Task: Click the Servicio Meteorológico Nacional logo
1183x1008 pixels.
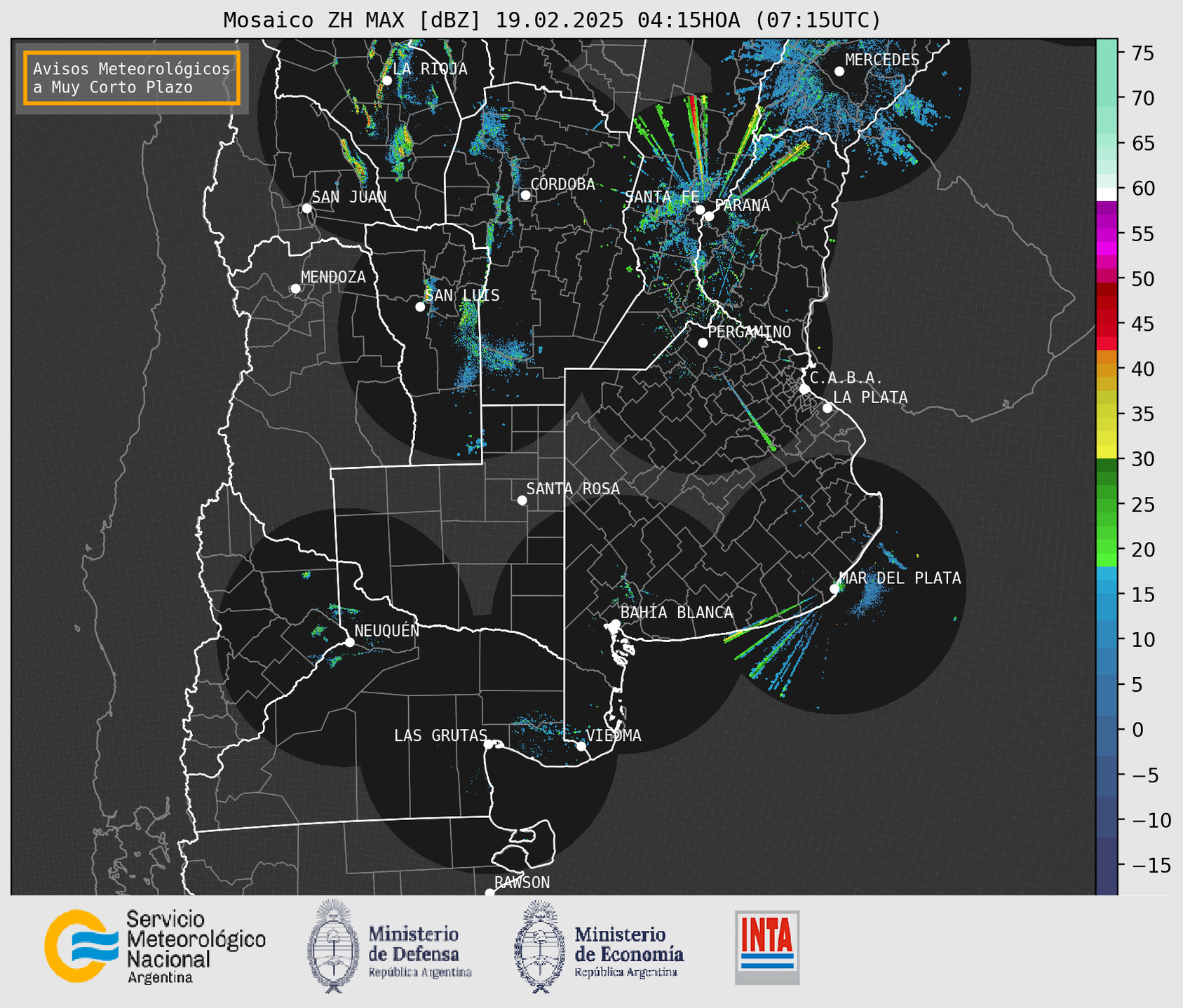Action: [155, 946]
